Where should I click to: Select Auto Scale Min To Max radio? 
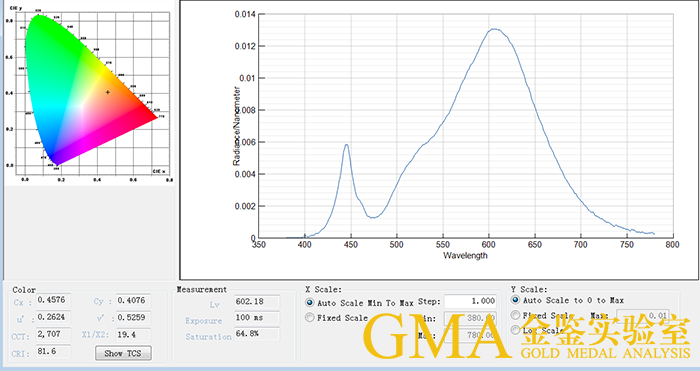[309, 302]
